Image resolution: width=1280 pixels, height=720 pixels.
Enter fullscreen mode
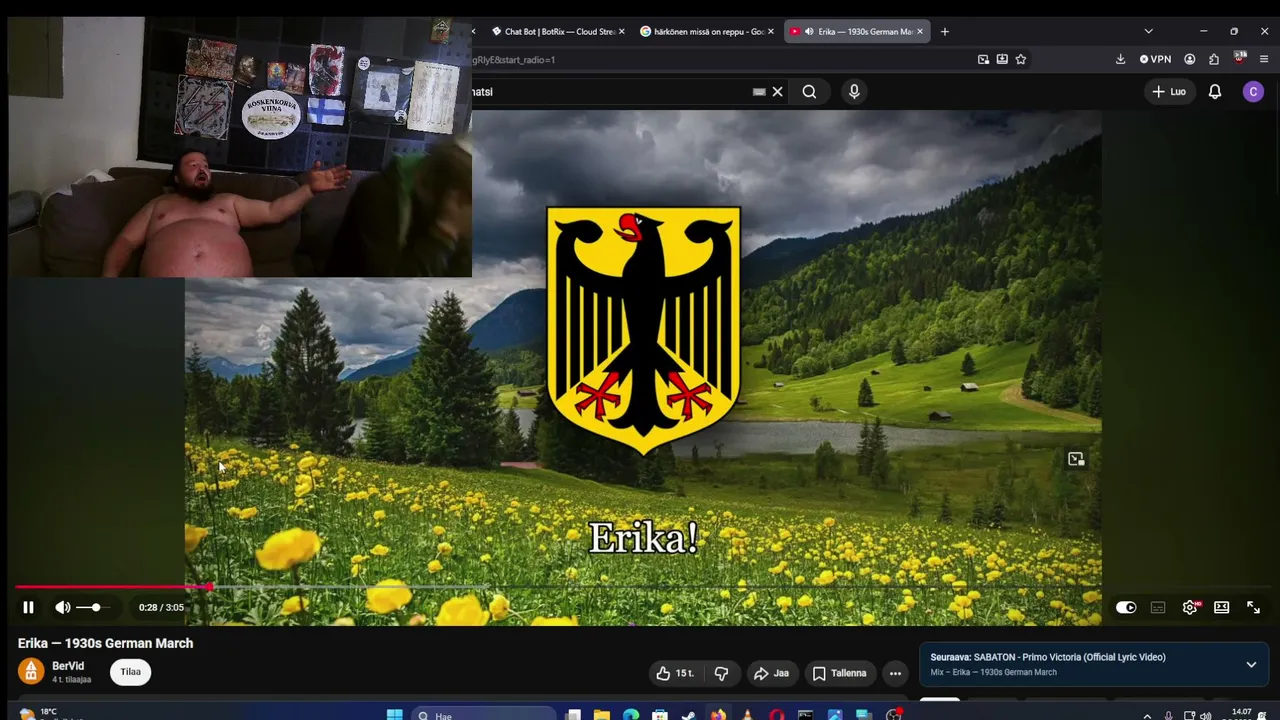coord(1253,607)
